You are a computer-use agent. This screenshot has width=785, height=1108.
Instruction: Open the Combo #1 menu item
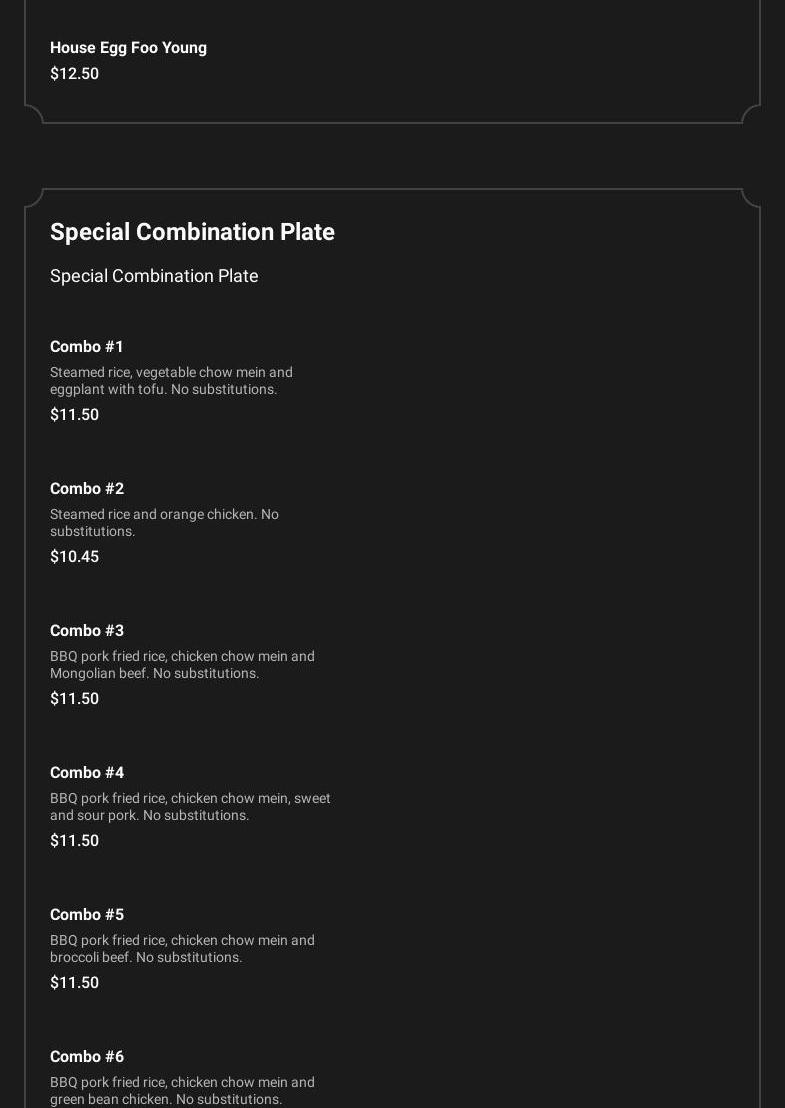[x=87, y=347]
